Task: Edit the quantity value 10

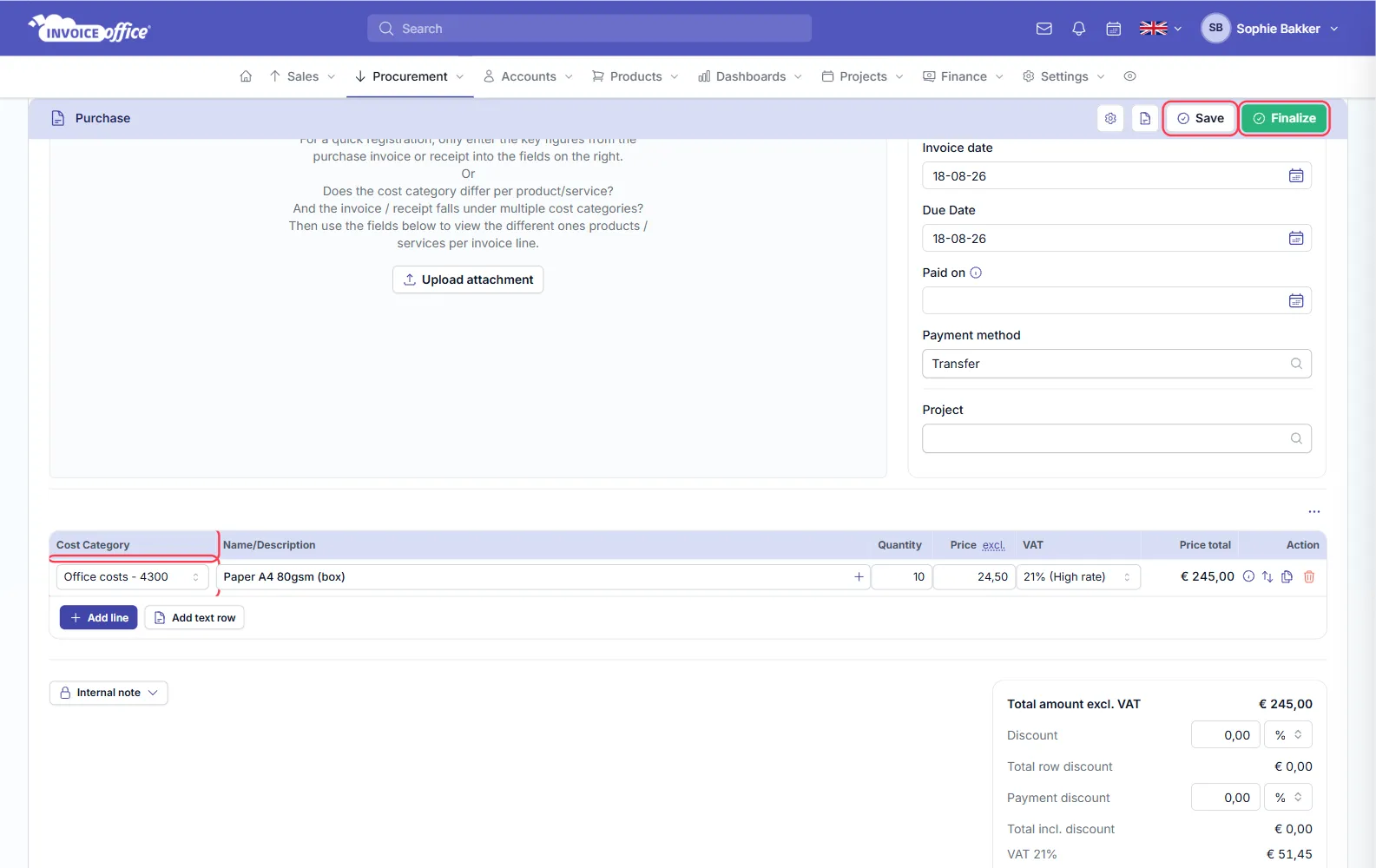Action: click(x=901, y=577)
